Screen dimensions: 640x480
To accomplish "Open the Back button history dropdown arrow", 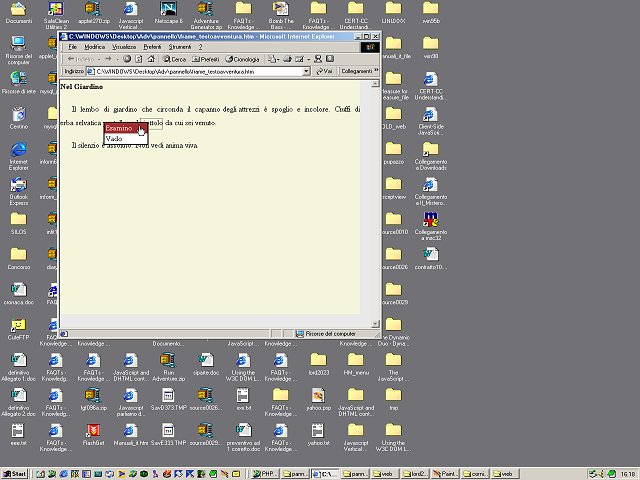I will click(x=99, y=60).
